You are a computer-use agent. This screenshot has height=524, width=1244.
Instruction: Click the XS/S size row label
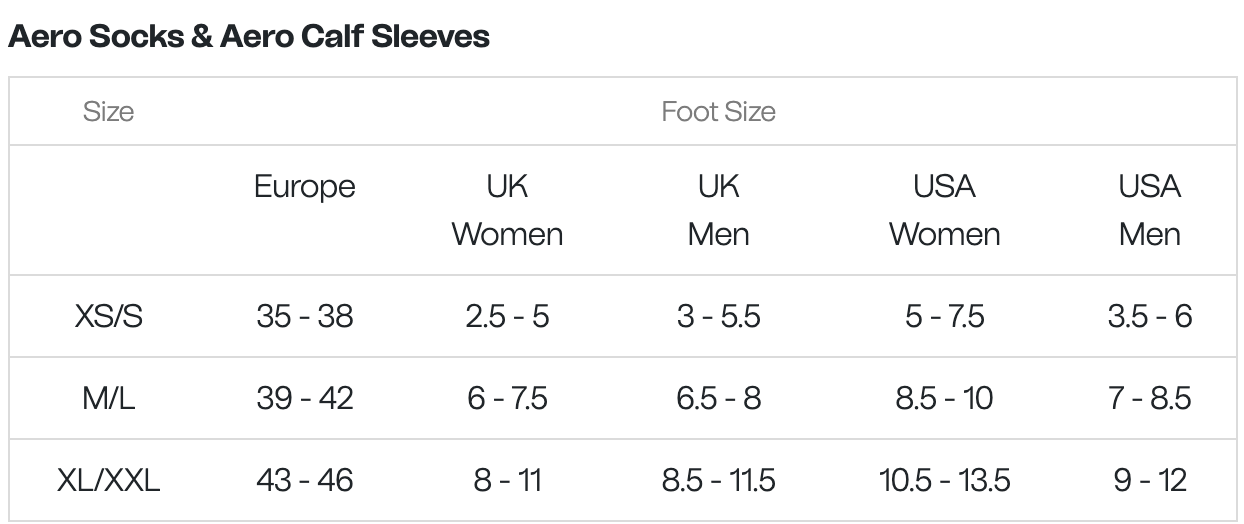pos(108,317)
